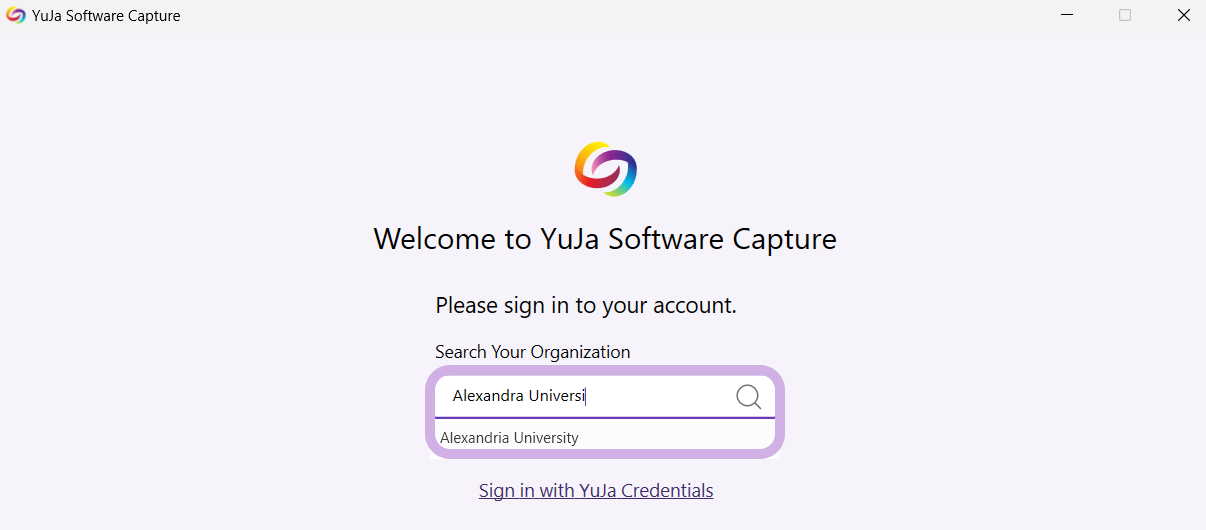Open the Sign in with YuJa Credentials link
1206x530 pixels.
click(596, 491)
